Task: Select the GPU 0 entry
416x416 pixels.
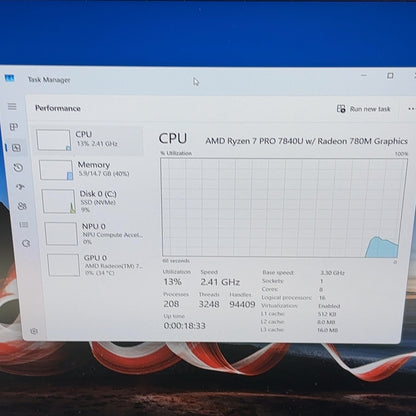Action: tap(98, 265)
